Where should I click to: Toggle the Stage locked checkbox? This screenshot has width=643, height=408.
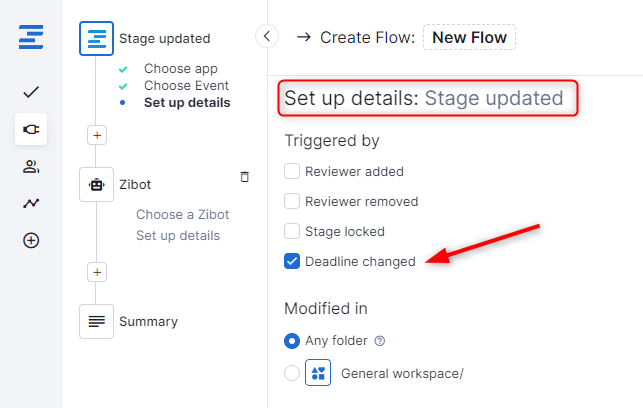tap(292, 231)
